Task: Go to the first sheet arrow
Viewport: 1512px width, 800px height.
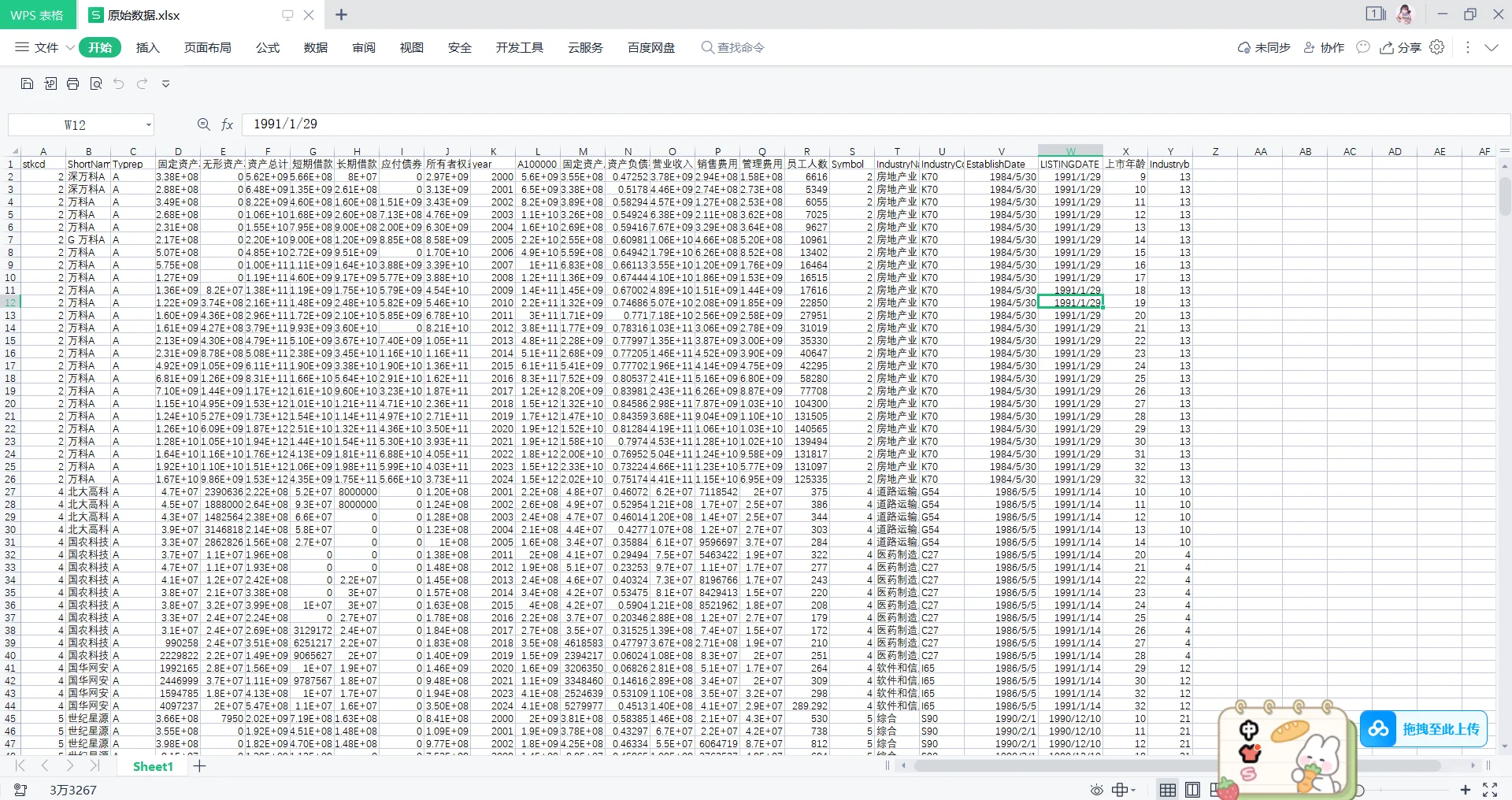Action: point(20,765)
